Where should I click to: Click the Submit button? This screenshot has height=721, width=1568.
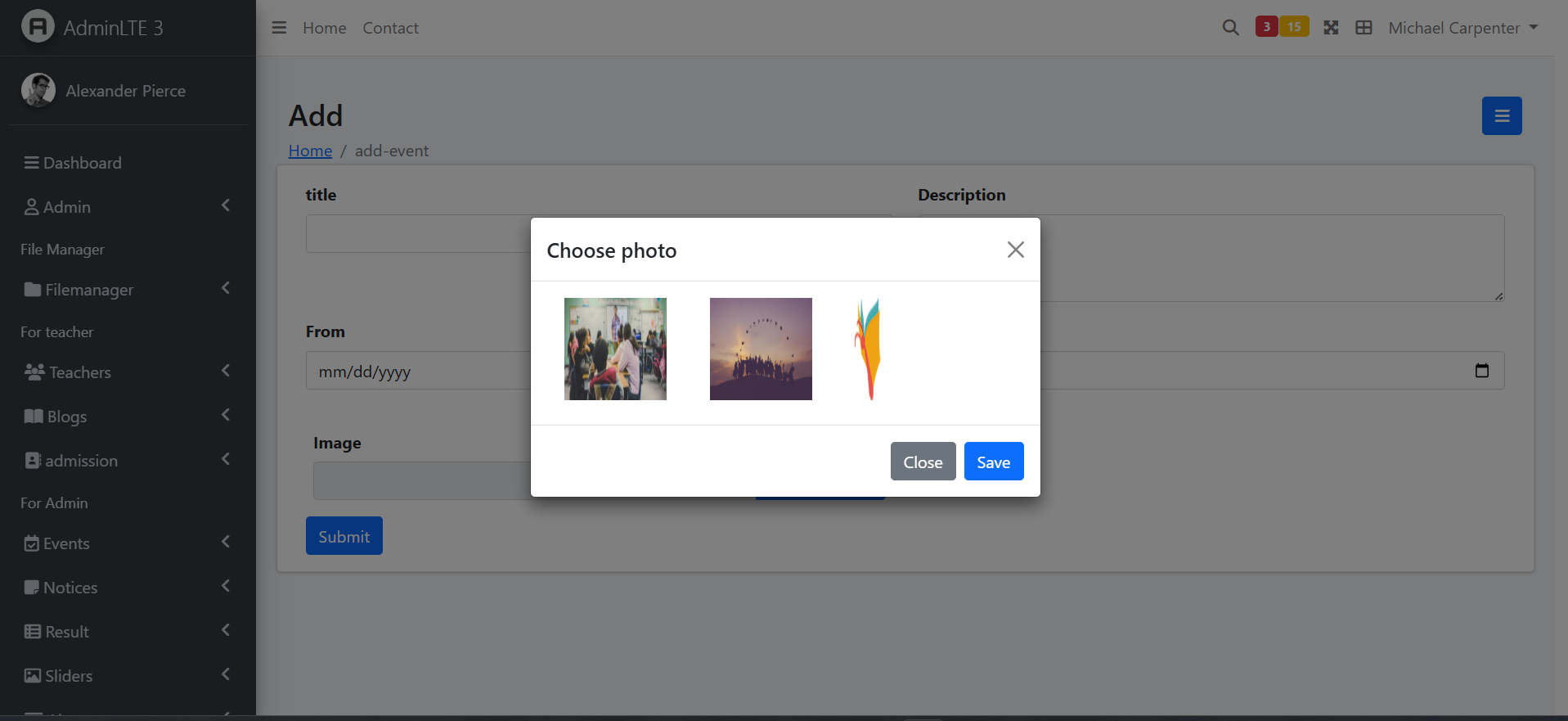(344, 536)
